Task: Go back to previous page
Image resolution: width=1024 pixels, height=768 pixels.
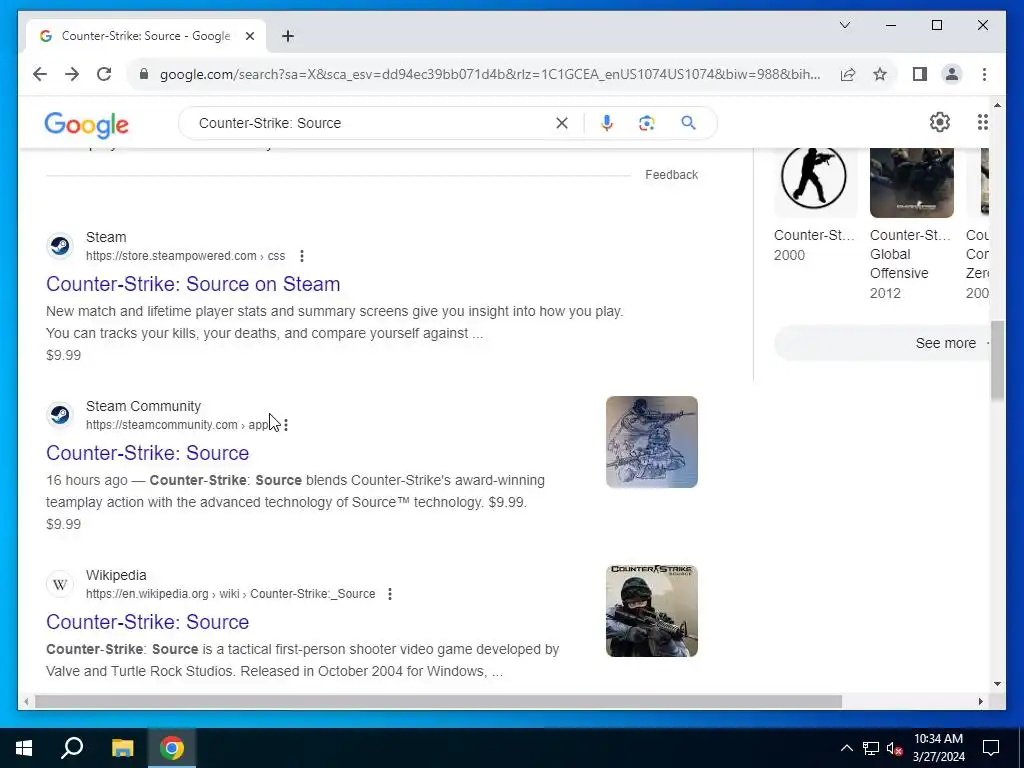Action: point(40,74)
